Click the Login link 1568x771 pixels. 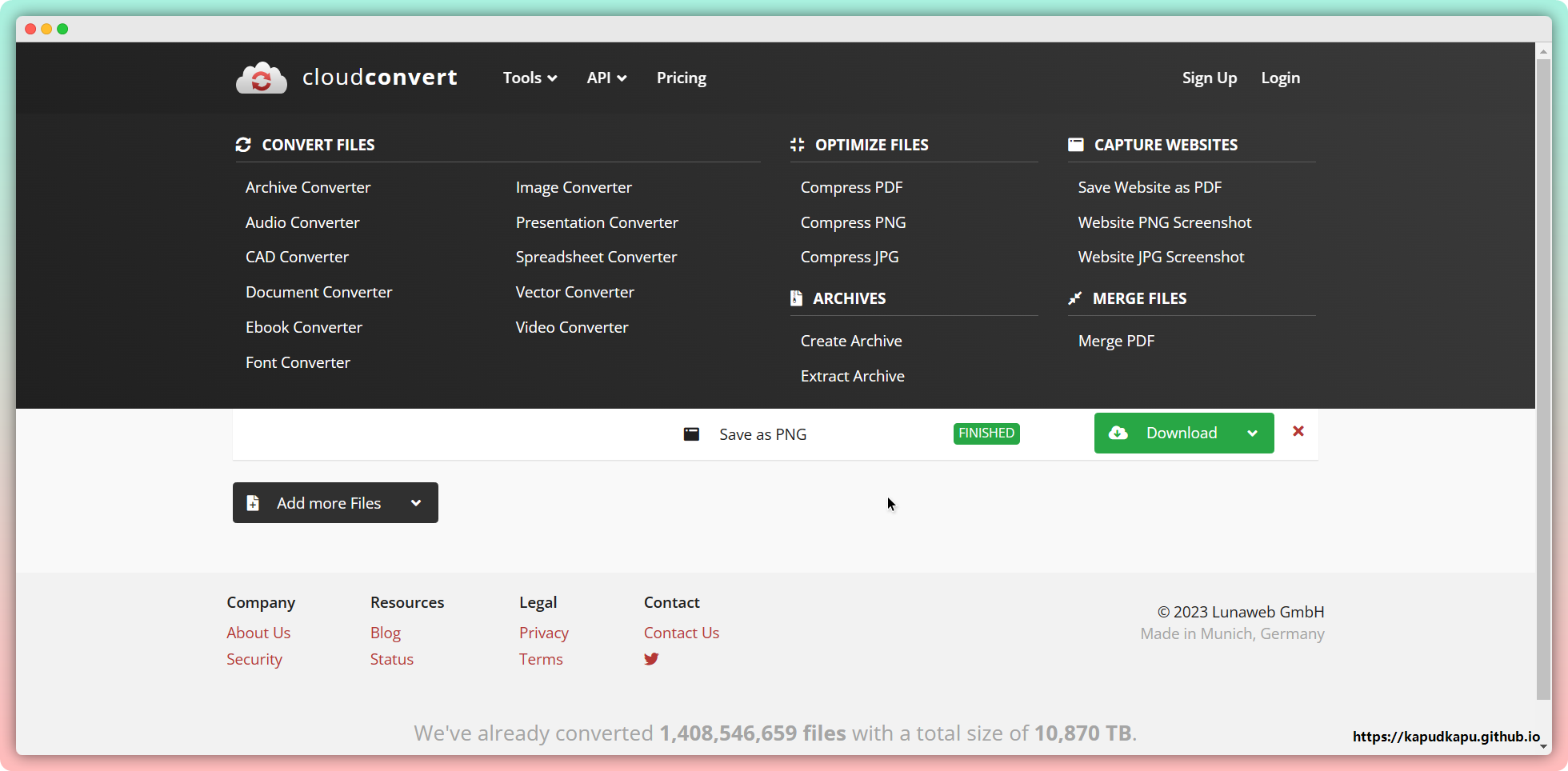point(1280,78)
